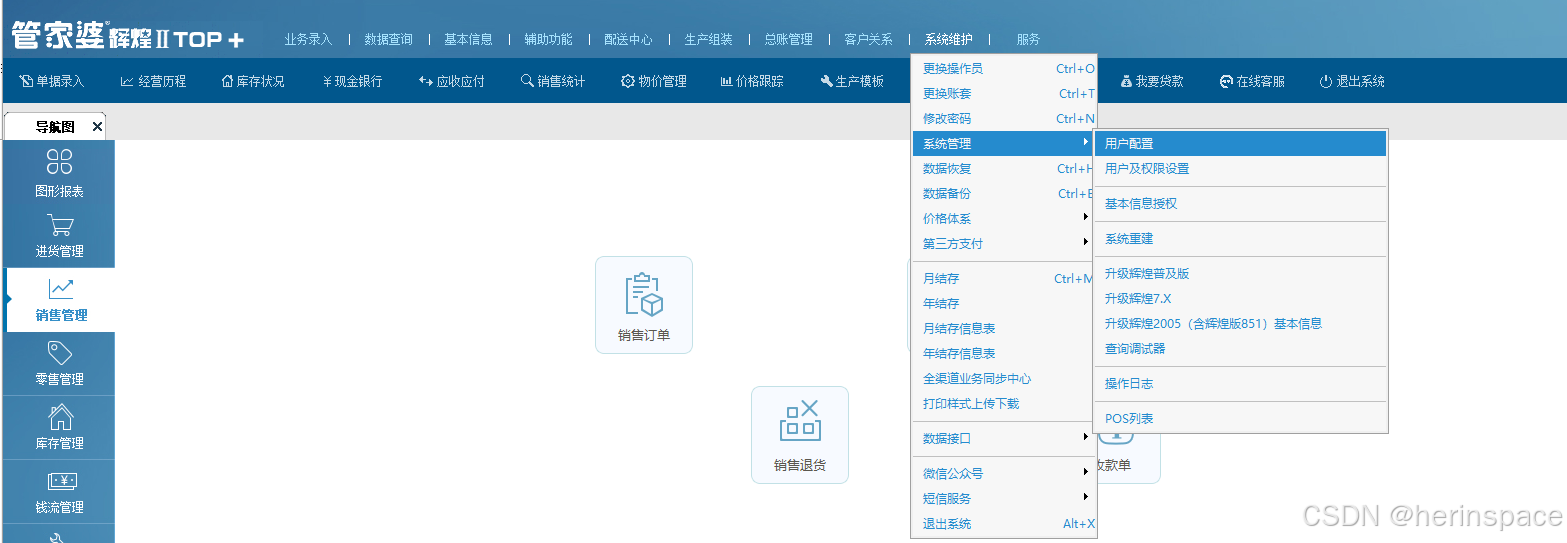Open 库存状况 home-icon toolbar item
Image resolution: width=1567 pixels, height=543 pixels.
point(253,81)
